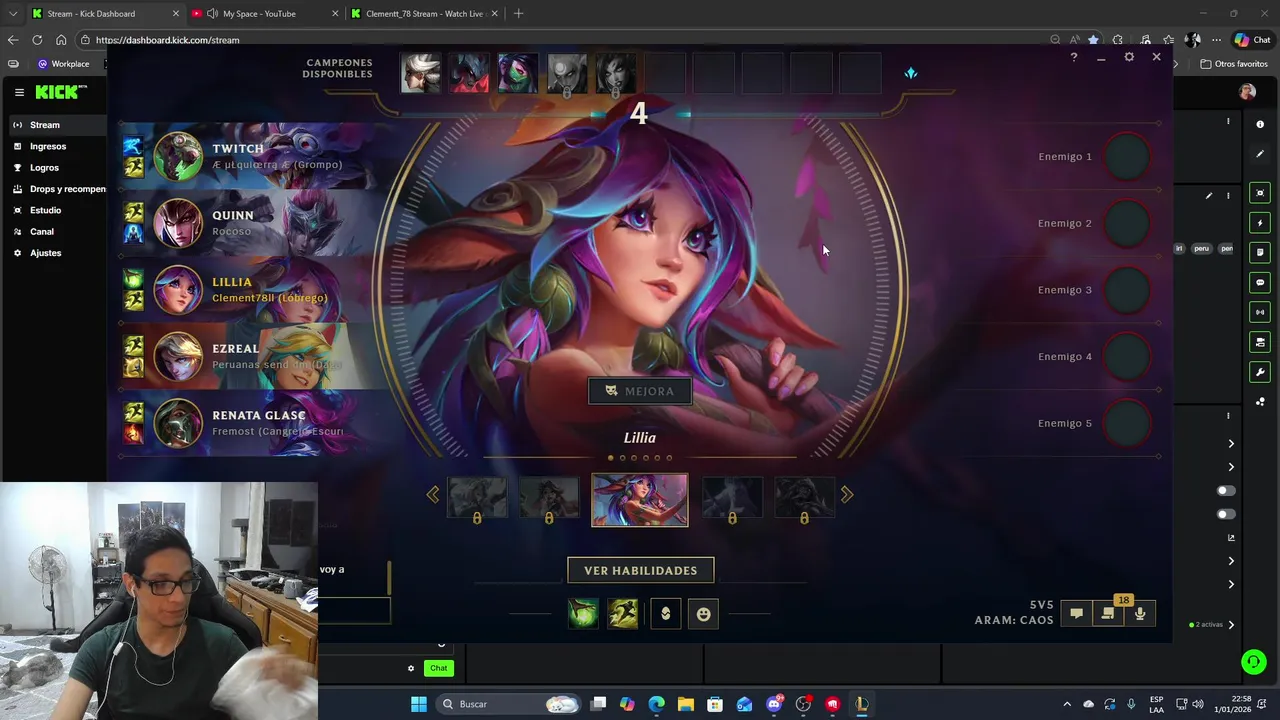This screenshot has height=720, width=1280.
Task: Toggle the voice chat microphone icon
Action: tap(1140, 614)
